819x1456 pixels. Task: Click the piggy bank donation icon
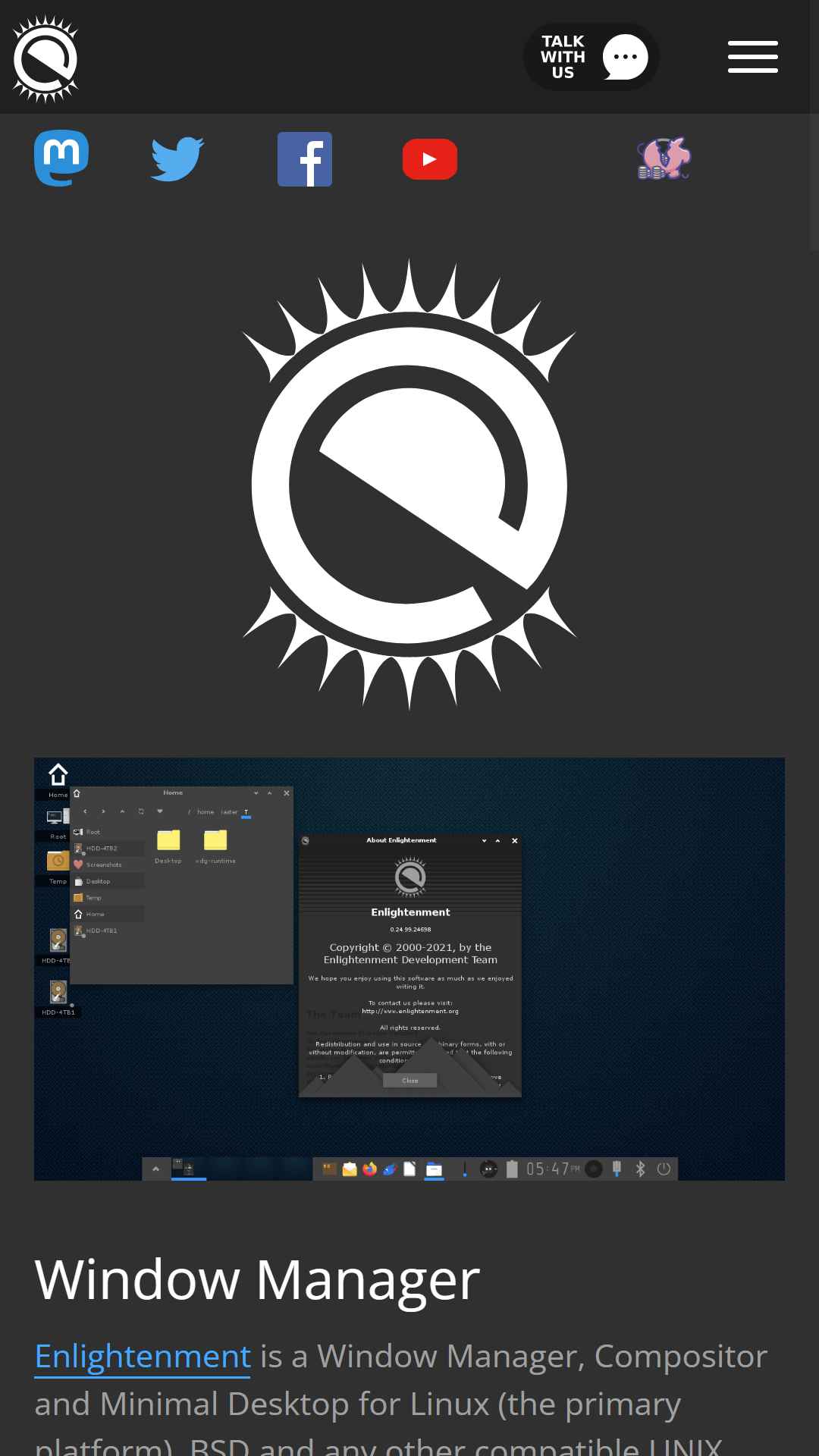pos(664,158)
